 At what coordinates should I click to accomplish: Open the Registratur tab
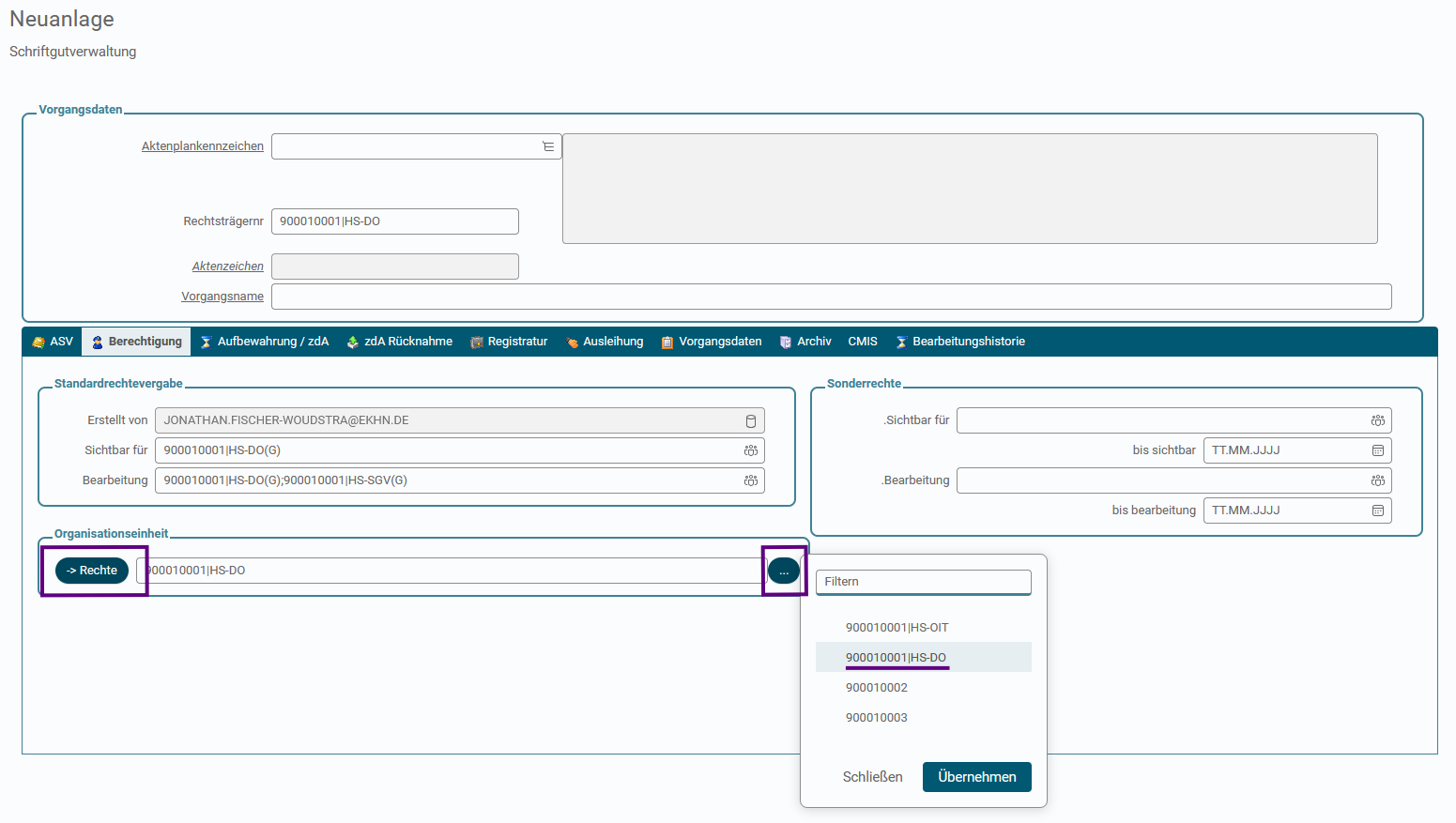(x=509, y=342)
